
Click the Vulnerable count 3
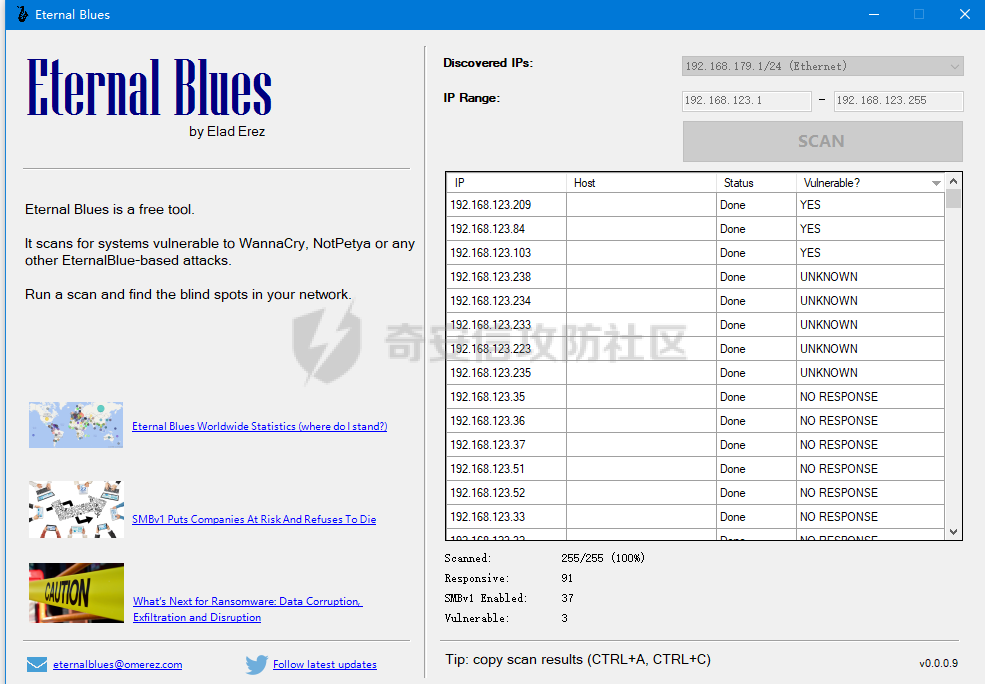pyautogui.click(x=564, y=618)
